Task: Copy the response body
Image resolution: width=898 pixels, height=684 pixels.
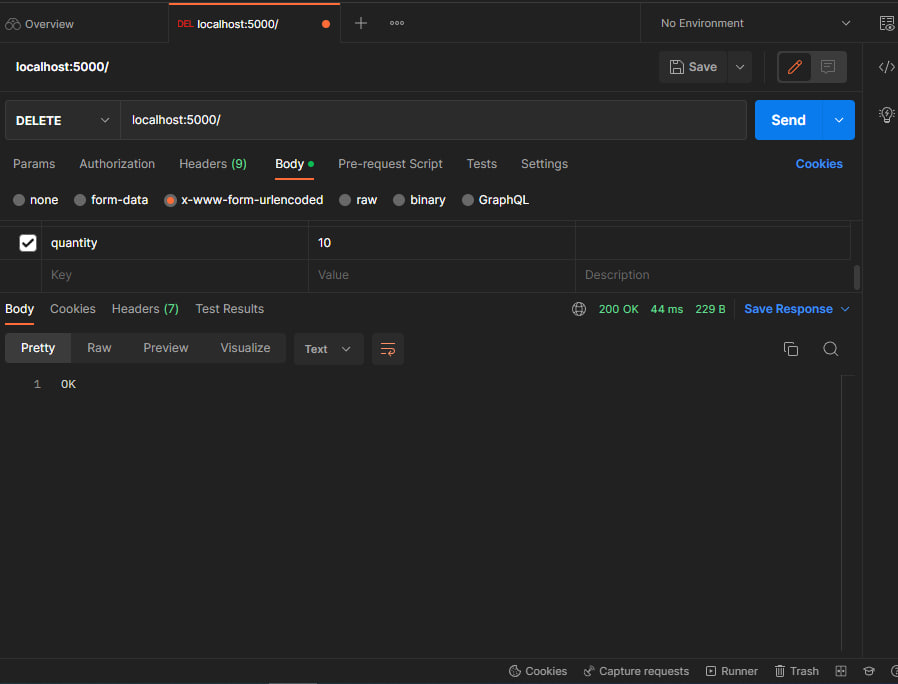Action: 790,348
